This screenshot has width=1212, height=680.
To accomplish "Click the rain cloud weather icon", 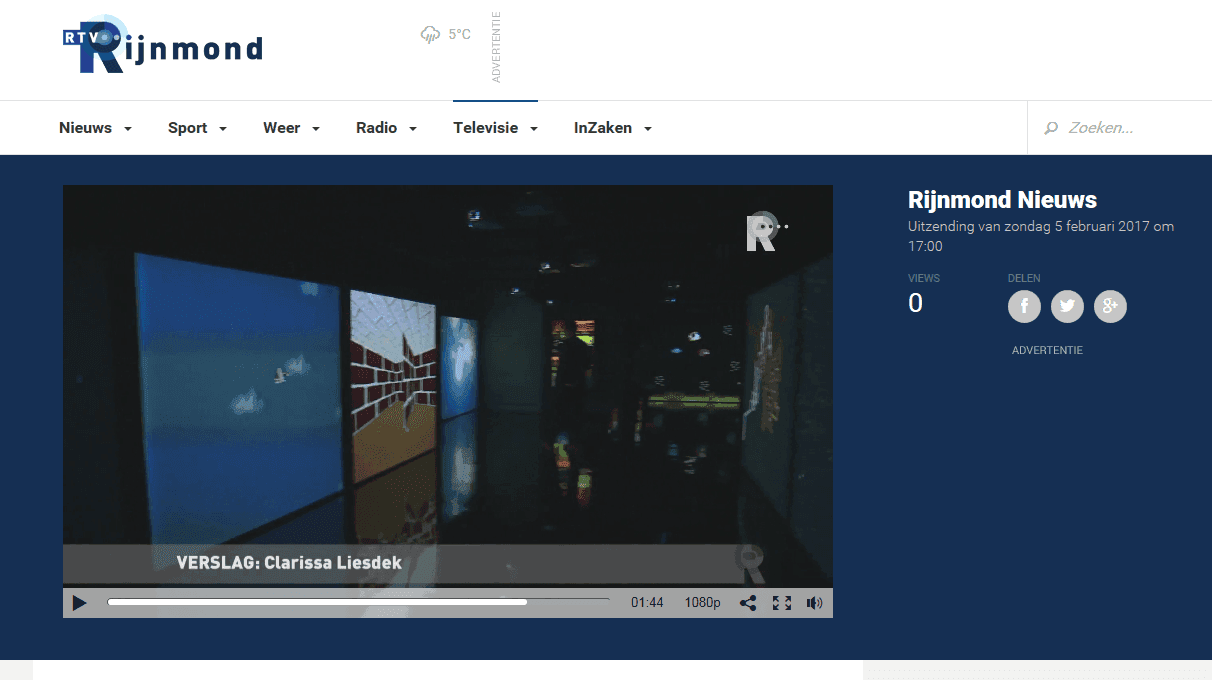I will [430, 35].
